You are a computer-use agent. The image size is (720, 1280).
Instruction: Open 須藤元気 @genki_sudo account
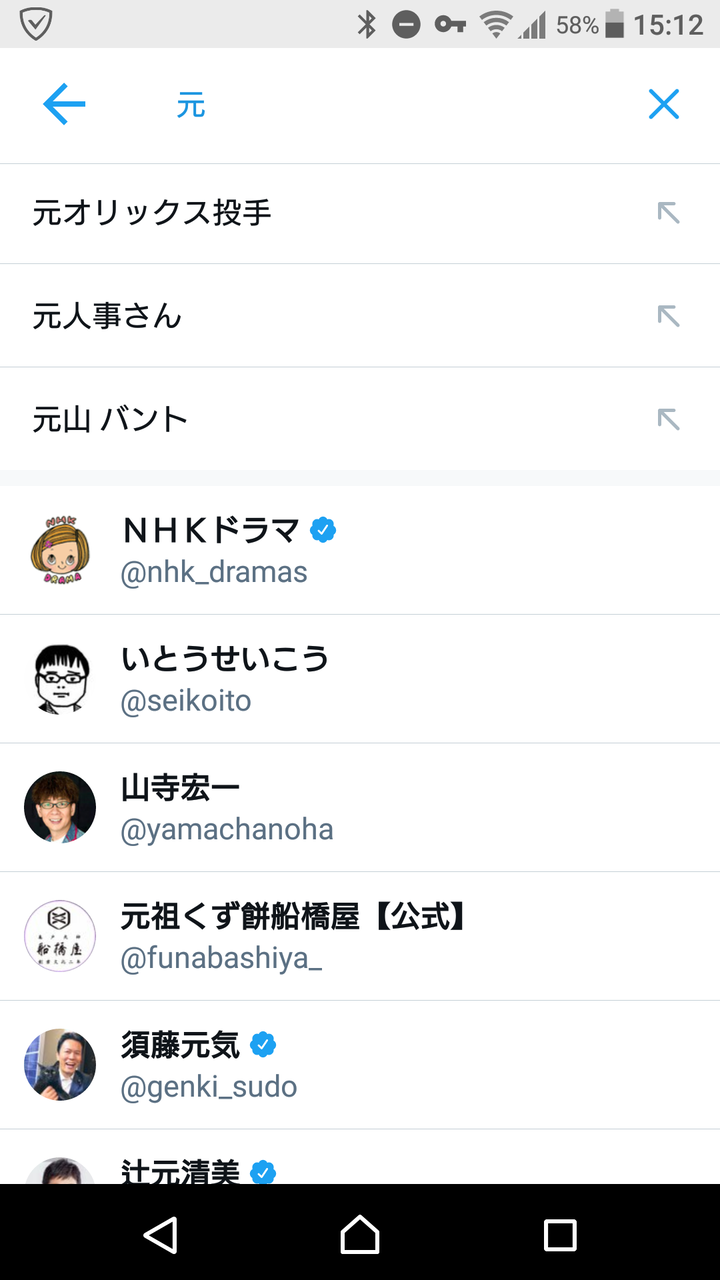pos(400,1065)
